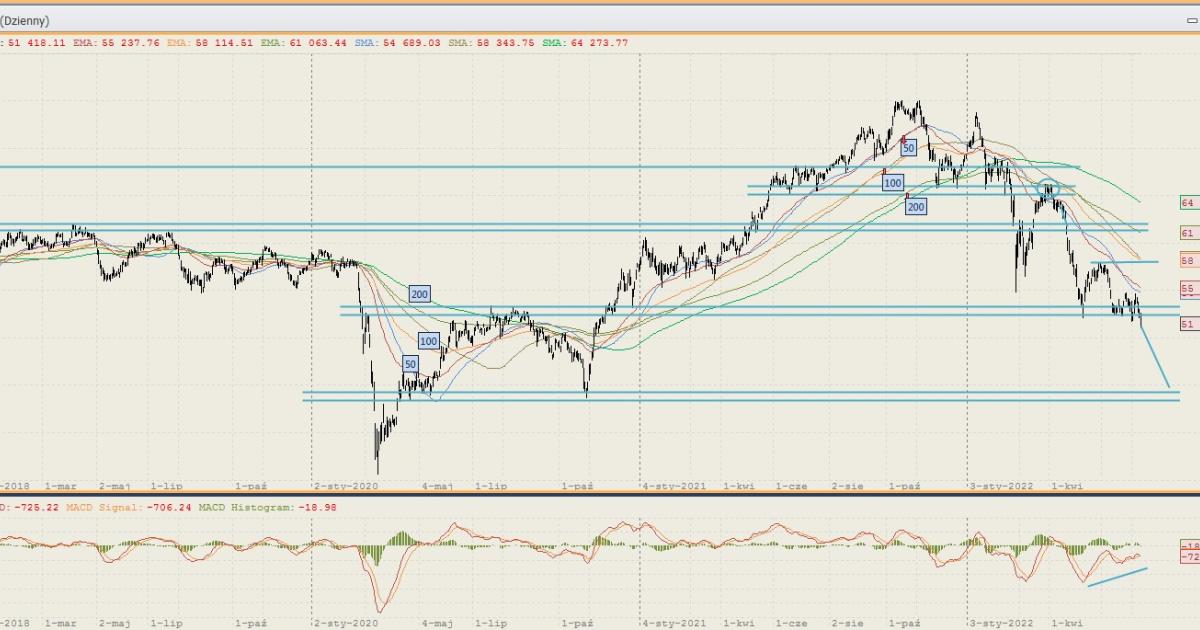Select the orange EMA 58 114.51 legend label

pos(208,43)
